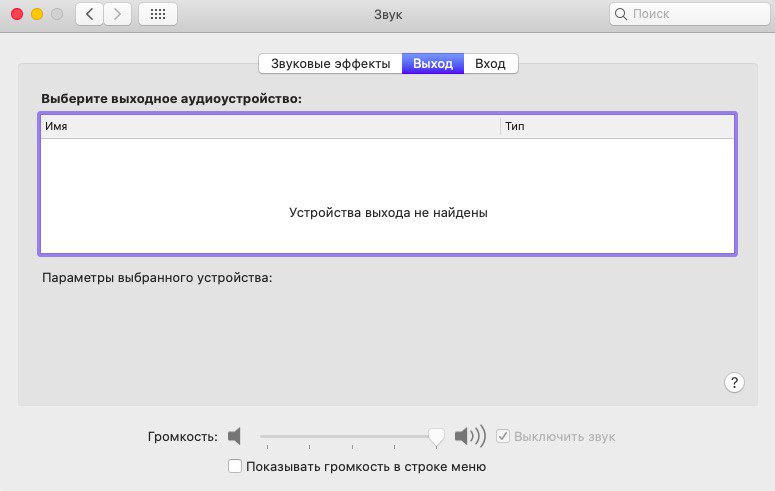
Task: Click the magnifier icon in search
Action: pos(622,15)
